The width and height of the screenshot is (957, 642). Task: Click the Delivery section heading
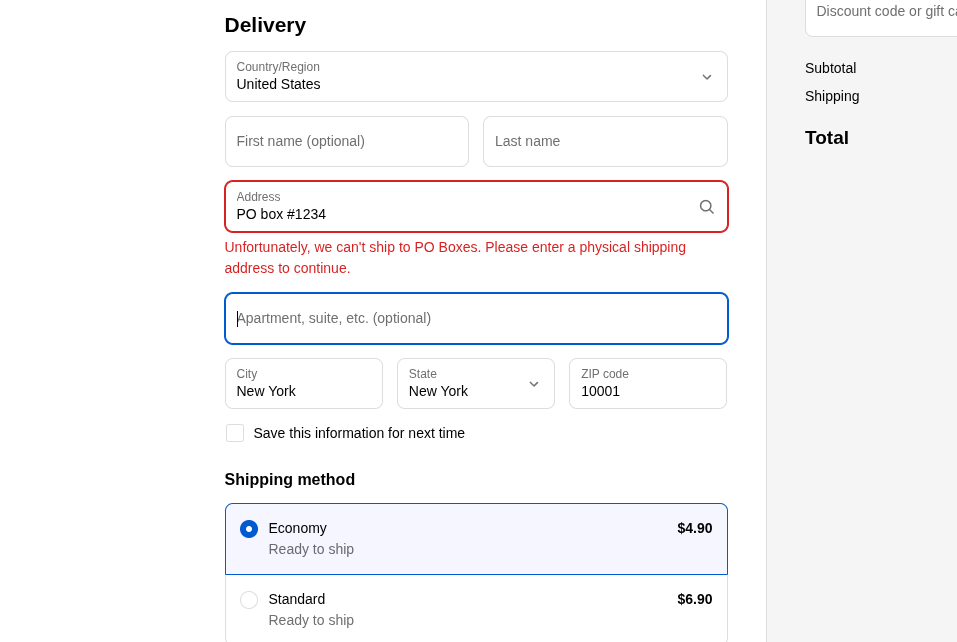pos(265,25)
